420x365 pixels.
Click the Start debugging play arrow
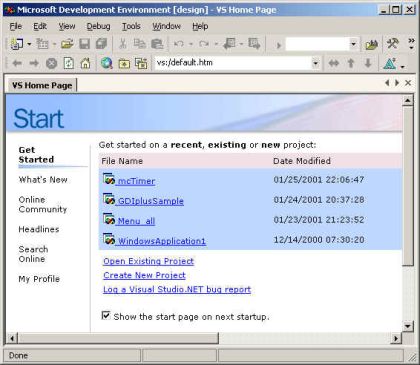click(x=279, y=45)
